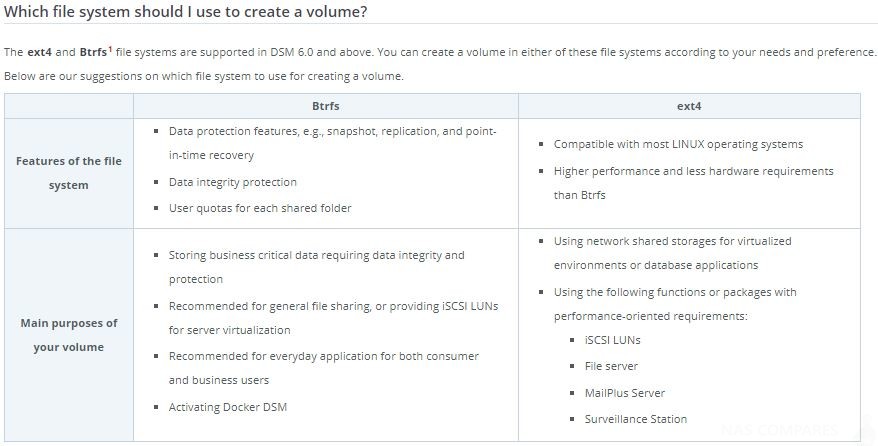The image size is (878, 446).
Task: Click 'Compatible with most LINUX operating systems' text
Action: (678, 144)
